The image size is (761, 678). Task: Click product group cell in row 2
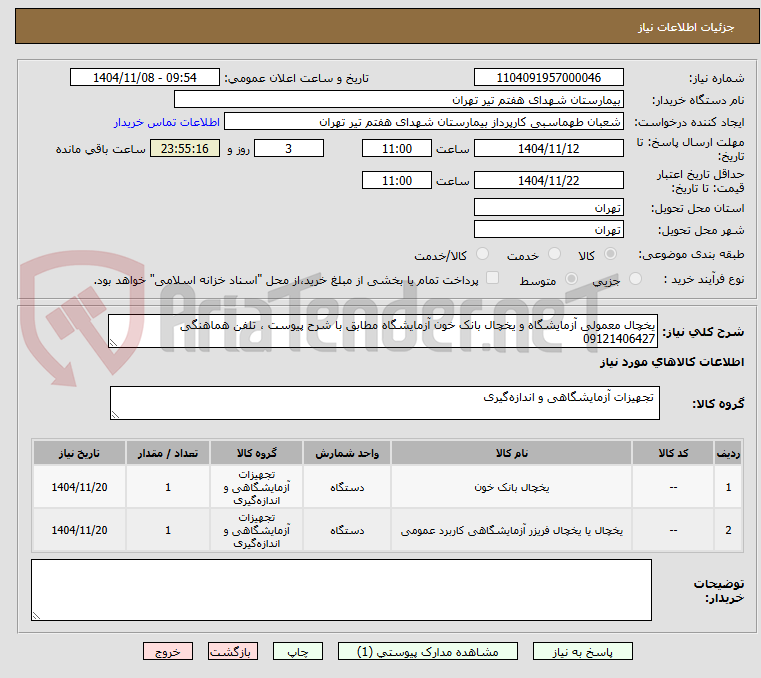pos(256,530)
